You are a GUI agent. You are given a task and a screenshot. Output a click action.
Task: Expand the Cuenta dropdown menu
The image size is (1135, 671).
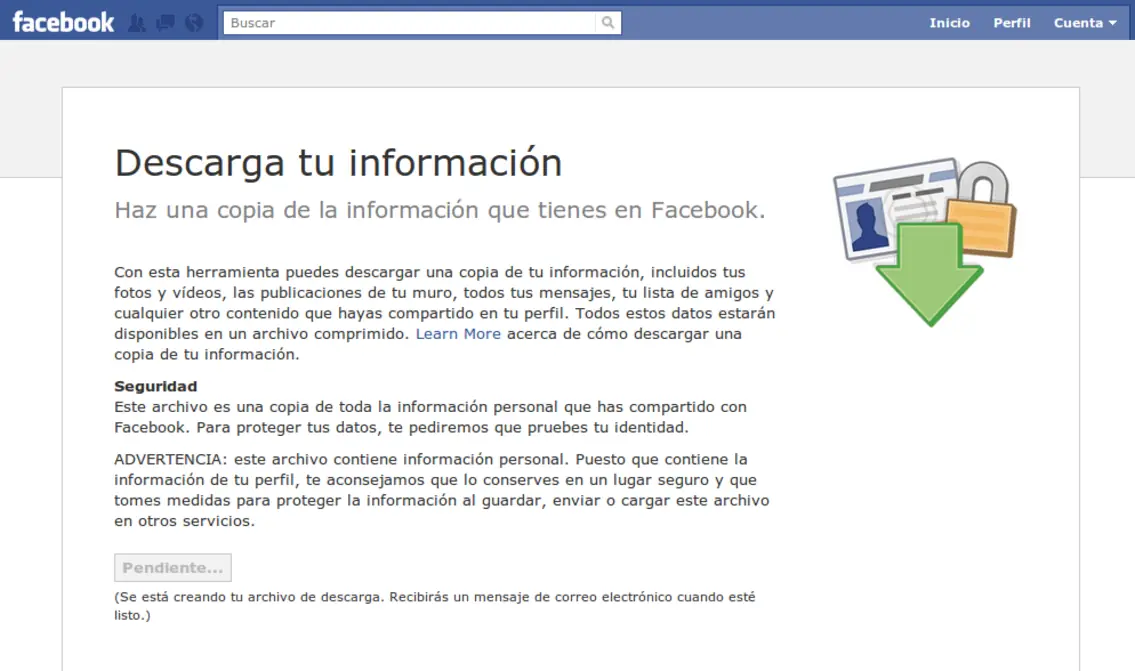tap(1084, 23)
